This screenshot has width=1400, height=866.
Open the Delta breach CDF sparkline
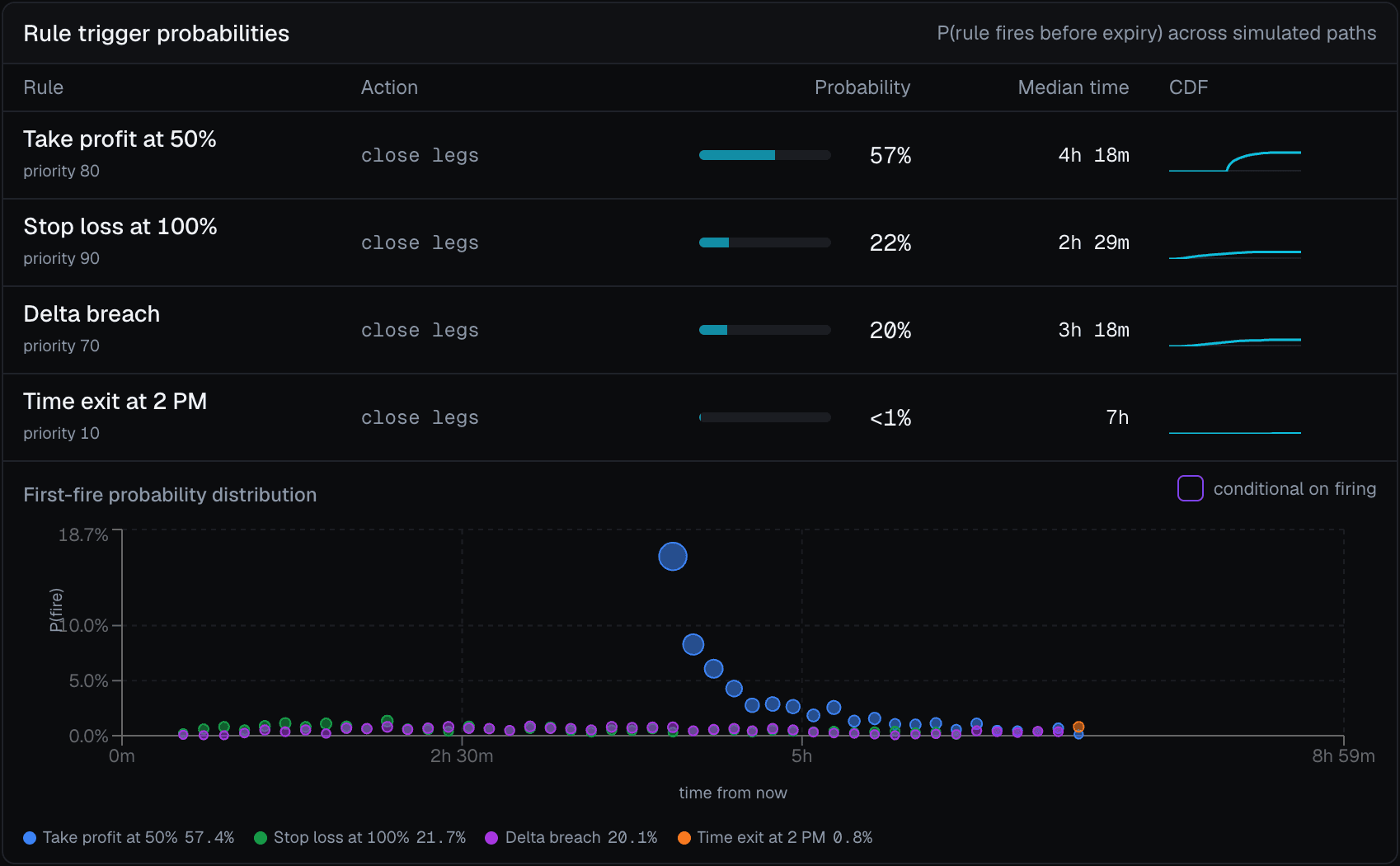pyautogui.click(x=1235, y=341)
